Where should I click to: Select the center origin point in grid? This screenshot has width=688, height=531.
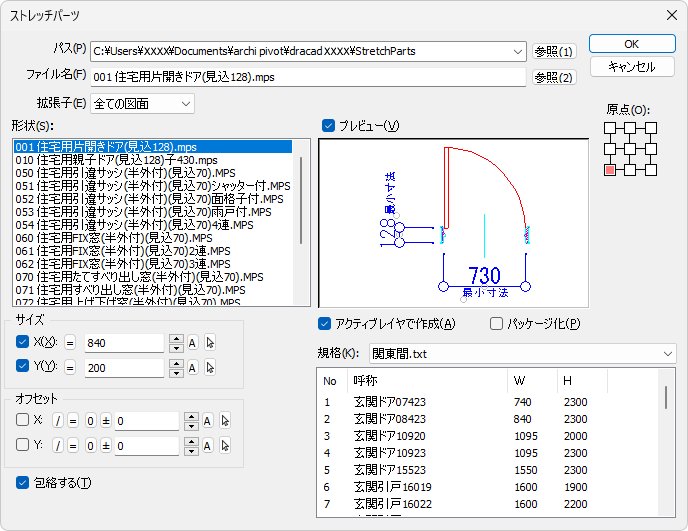coord(628,150)
